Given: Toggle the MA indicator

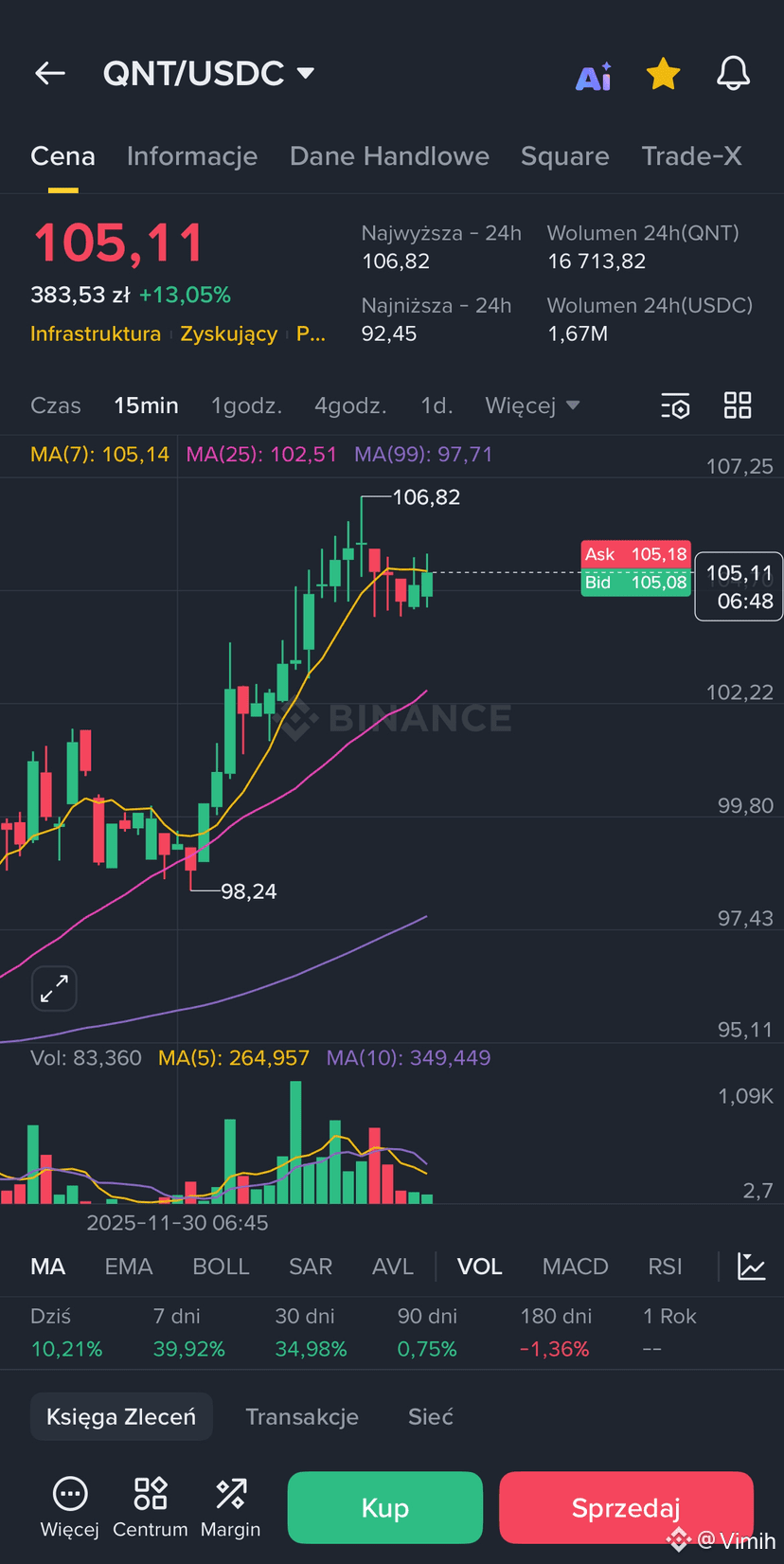Looking at the screenshot, I should (48, 1267).
